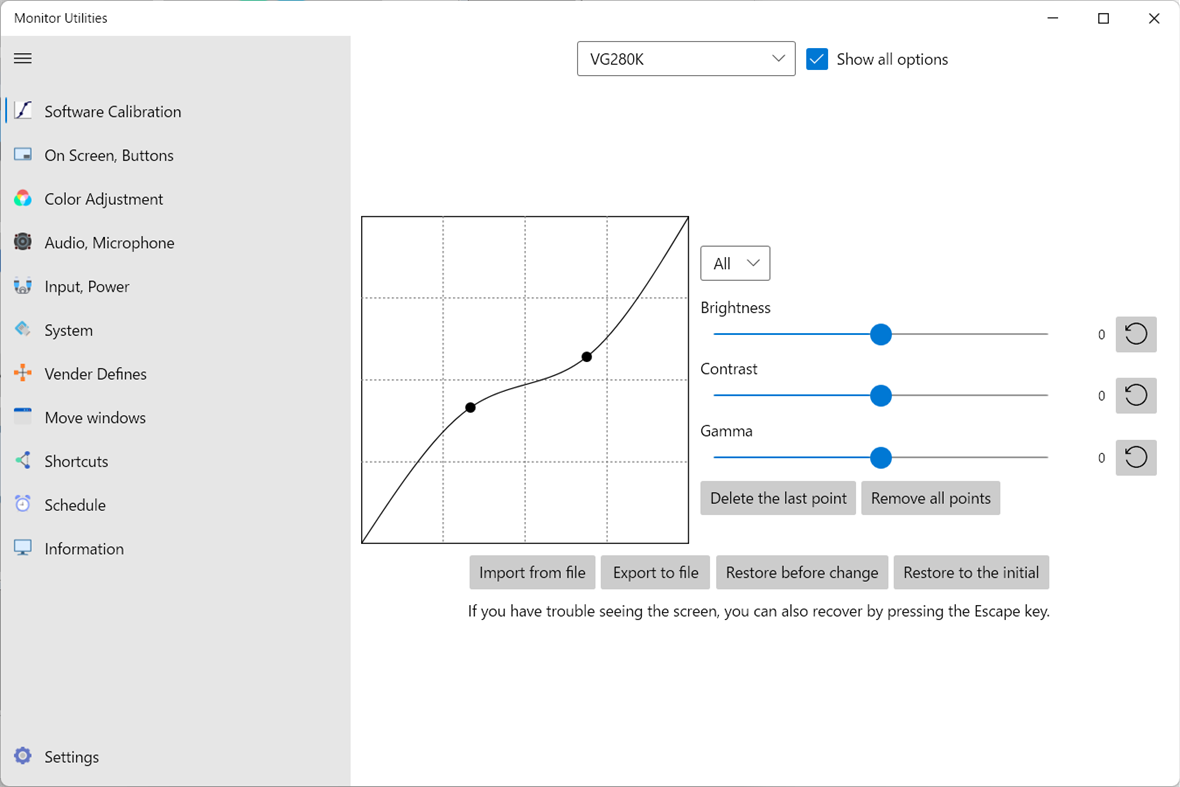Screen dimensions: 1180x787
Task: Open the dropdown above the Brightness slider
Action: click(735, 263)
